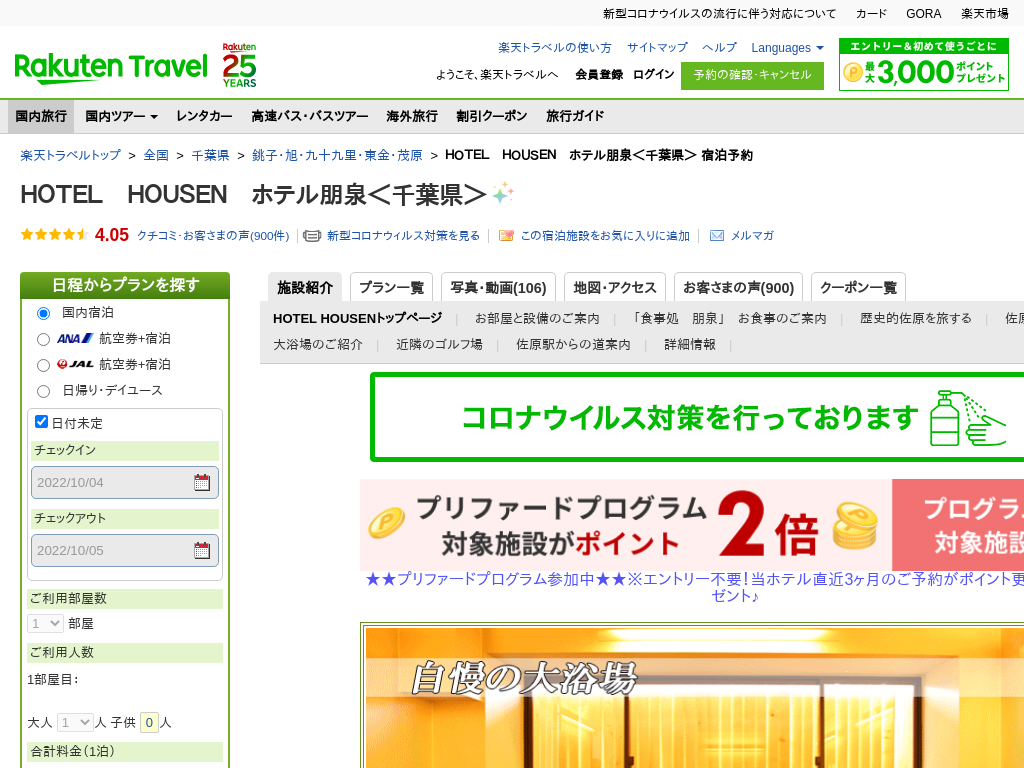Click 楽天トラベルトップ breadcrumb link
The image size is (1024, 768).
[71, 155]
